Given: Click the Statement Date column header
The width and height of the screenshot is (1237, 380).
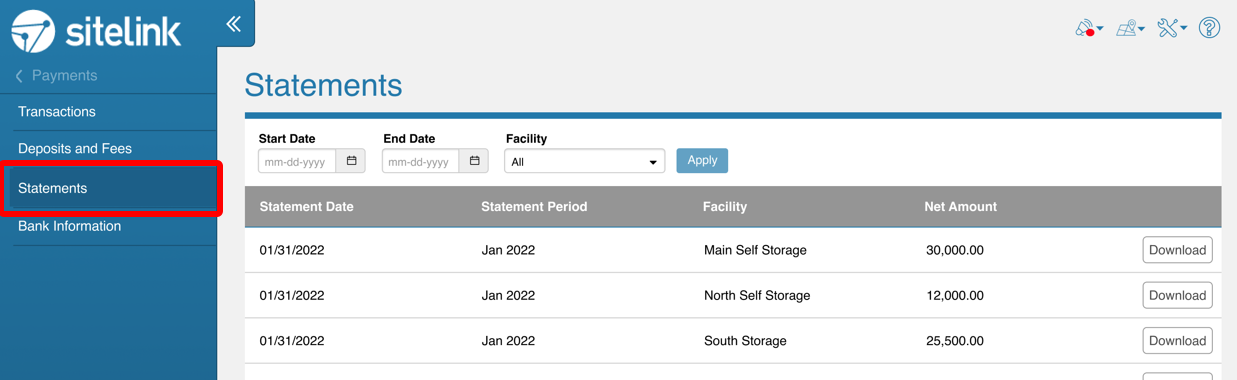Looking at the screenshot, I should 306,207.
